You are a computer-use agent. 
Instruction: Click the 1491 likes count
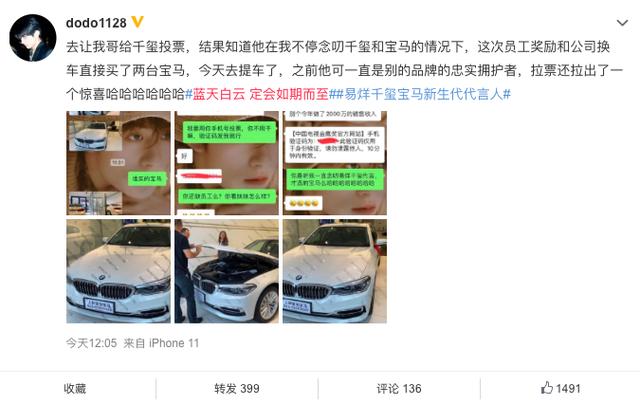coord(568,388)
